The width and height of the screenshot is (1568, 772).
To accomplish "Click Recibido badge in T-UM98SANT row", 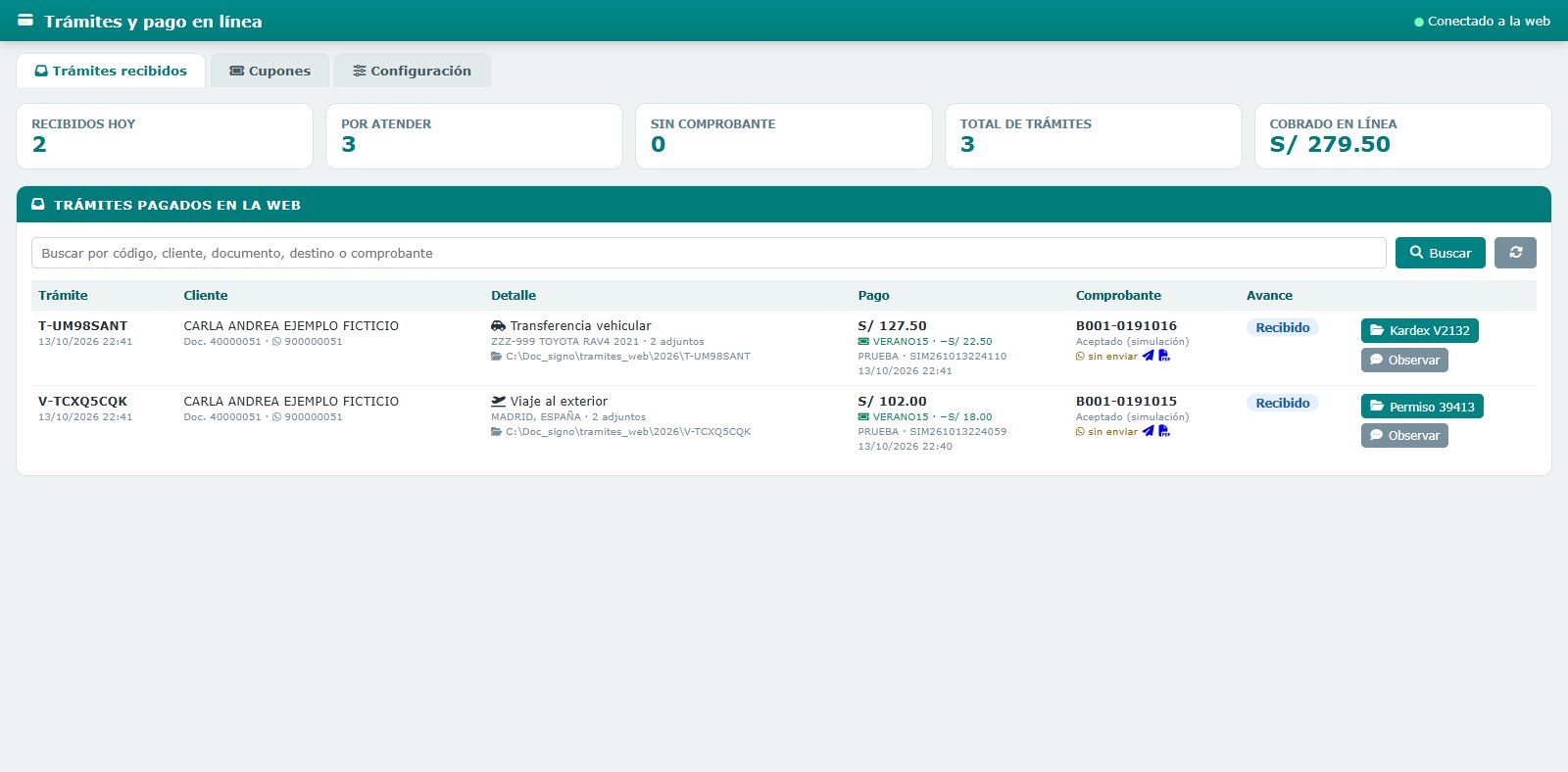I will click(1283, 327).
